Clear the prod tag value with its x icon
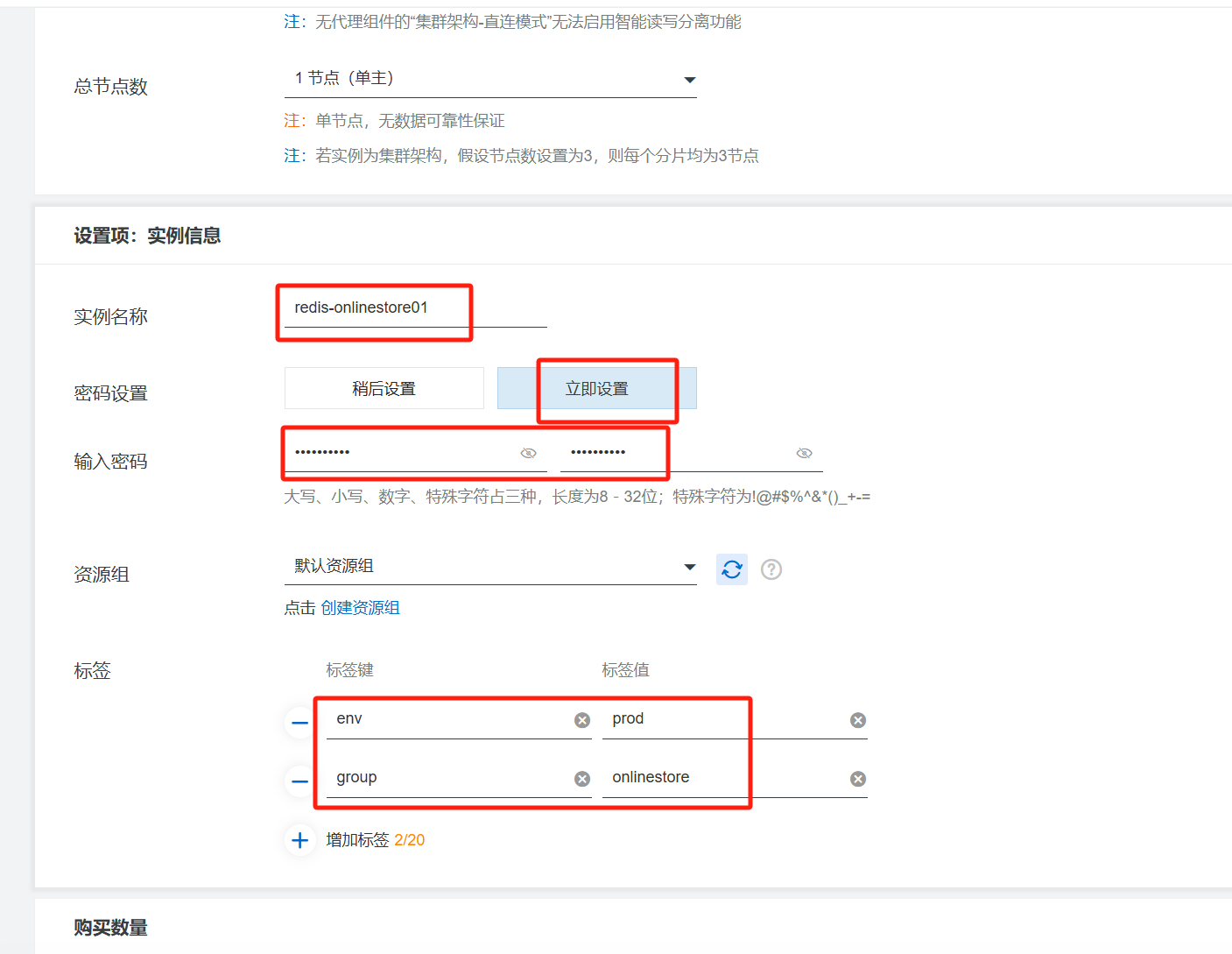1232x954 pixels. [x=857, y=719]
